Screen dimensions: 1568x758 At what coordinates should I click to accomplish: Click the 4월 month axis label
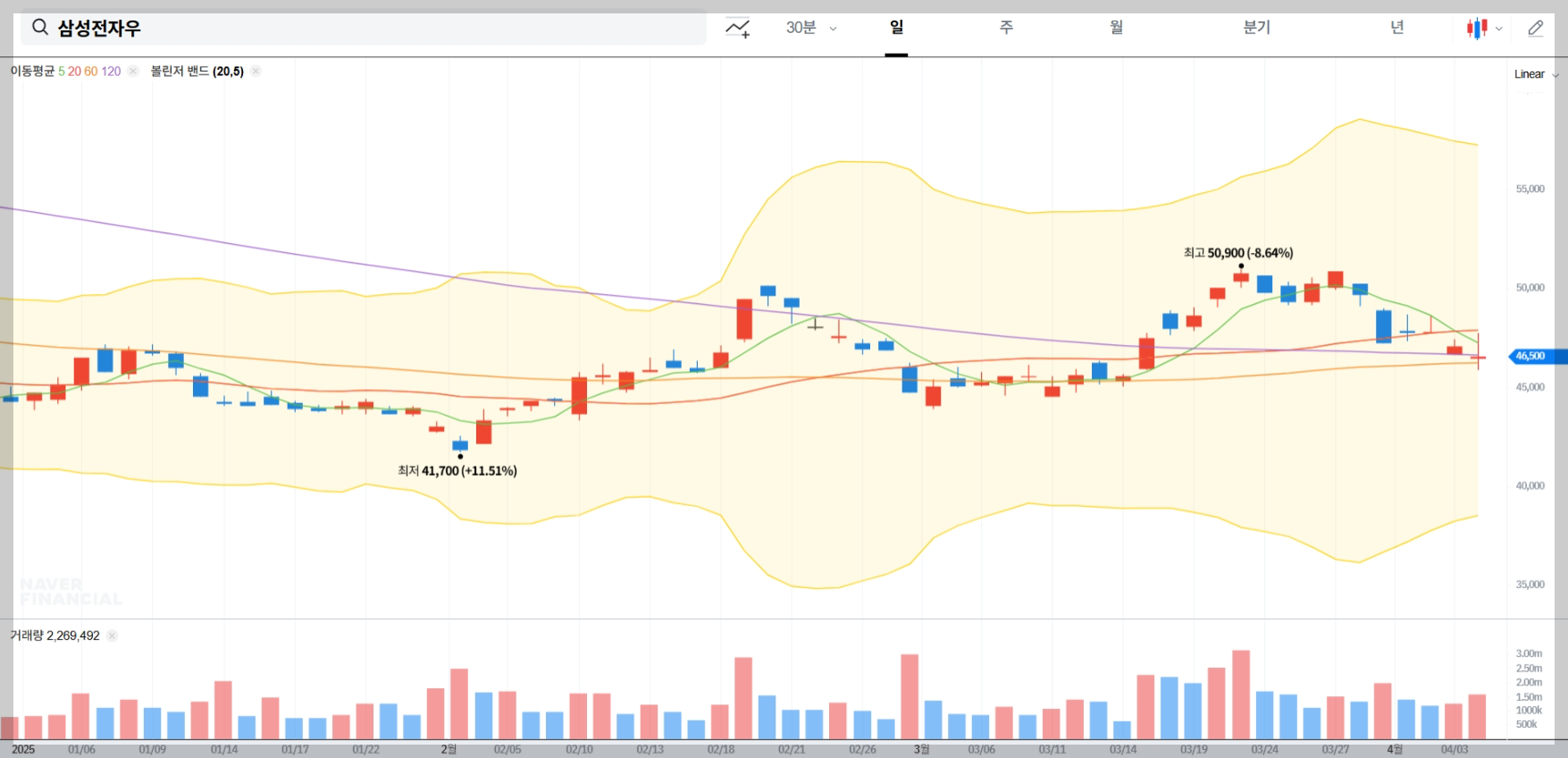point(1395,749)
